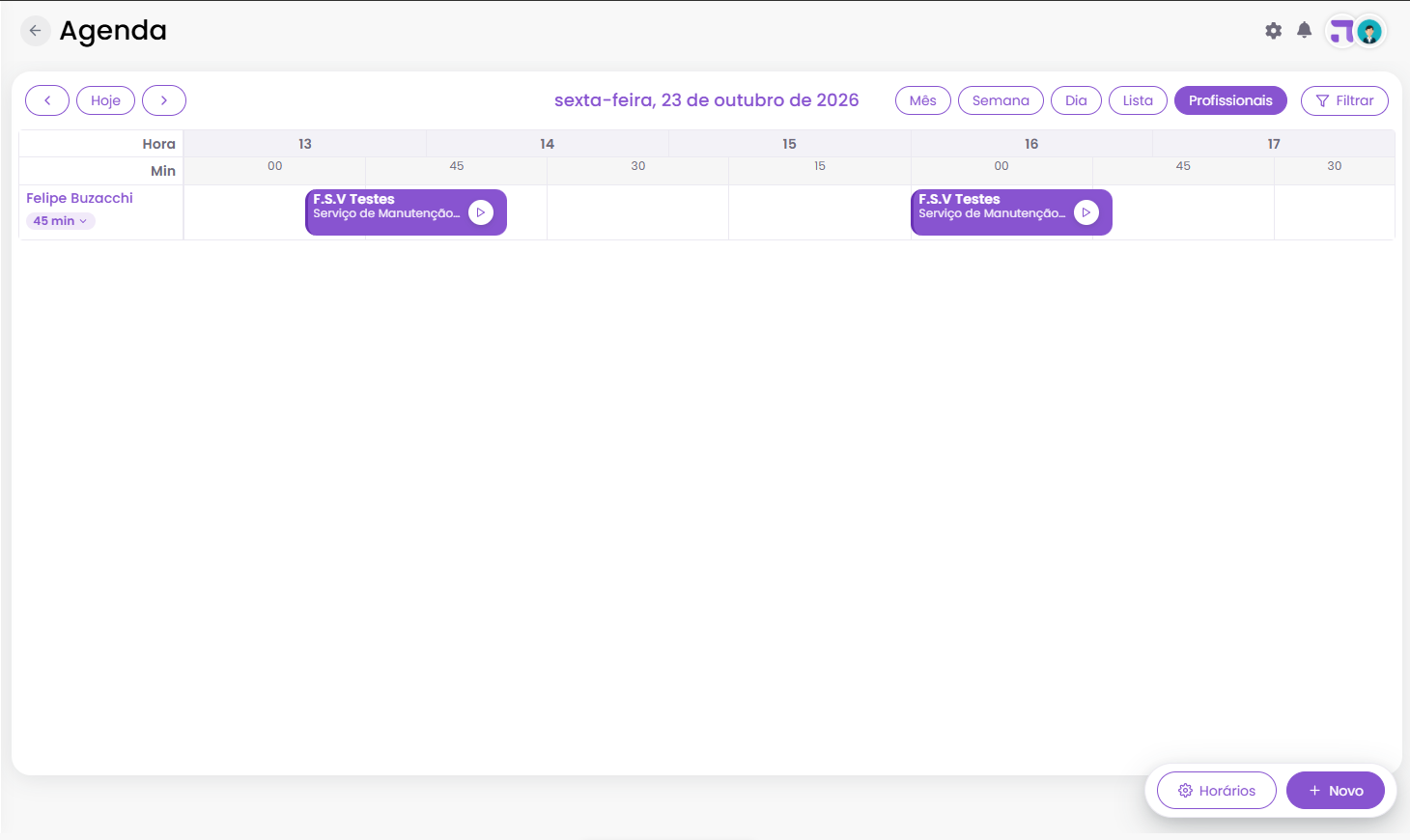This screenshot has height=840, width=1410.
Task: Click the hour 17 column header
Action: (1274, 144)
